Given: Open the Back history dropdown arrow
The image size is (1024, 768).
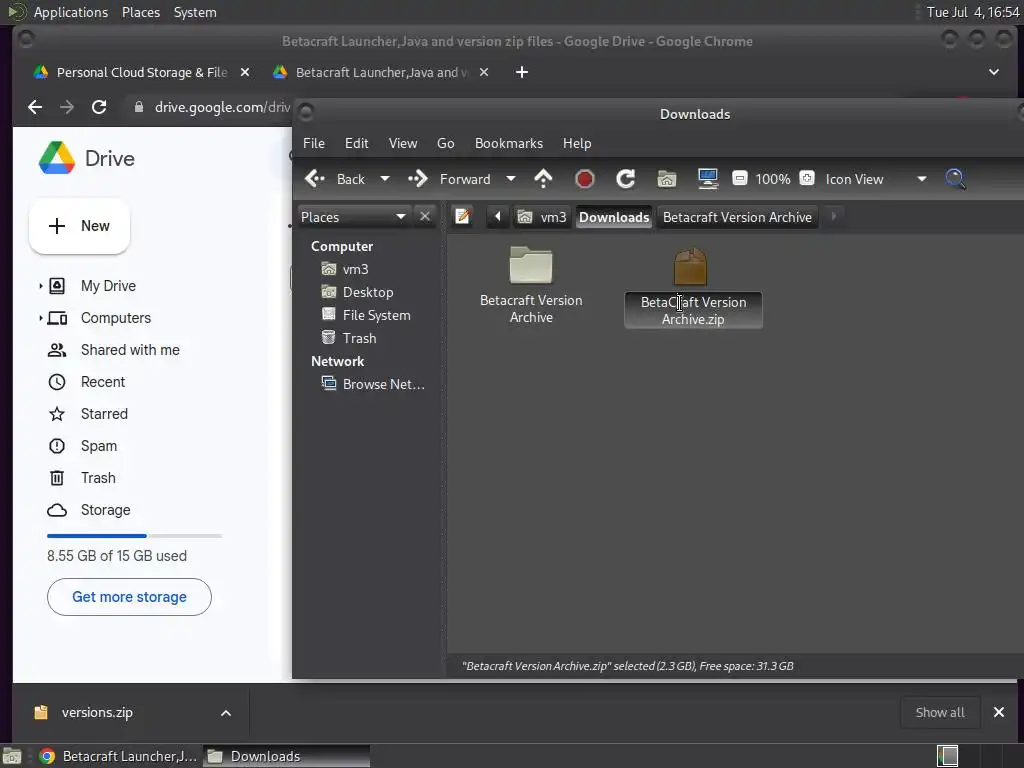Looking at the screenshot, I should point(385,178).
